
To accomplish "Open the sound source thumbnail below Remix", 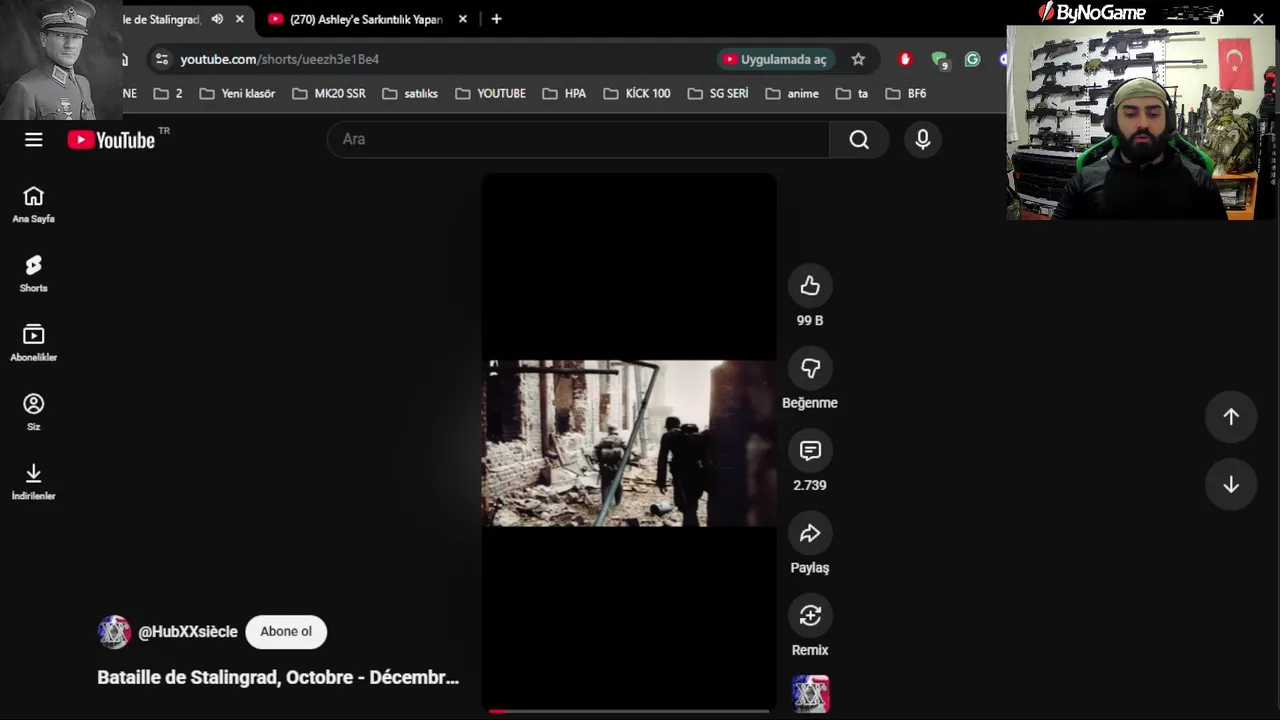I will (x=810, y=694).
